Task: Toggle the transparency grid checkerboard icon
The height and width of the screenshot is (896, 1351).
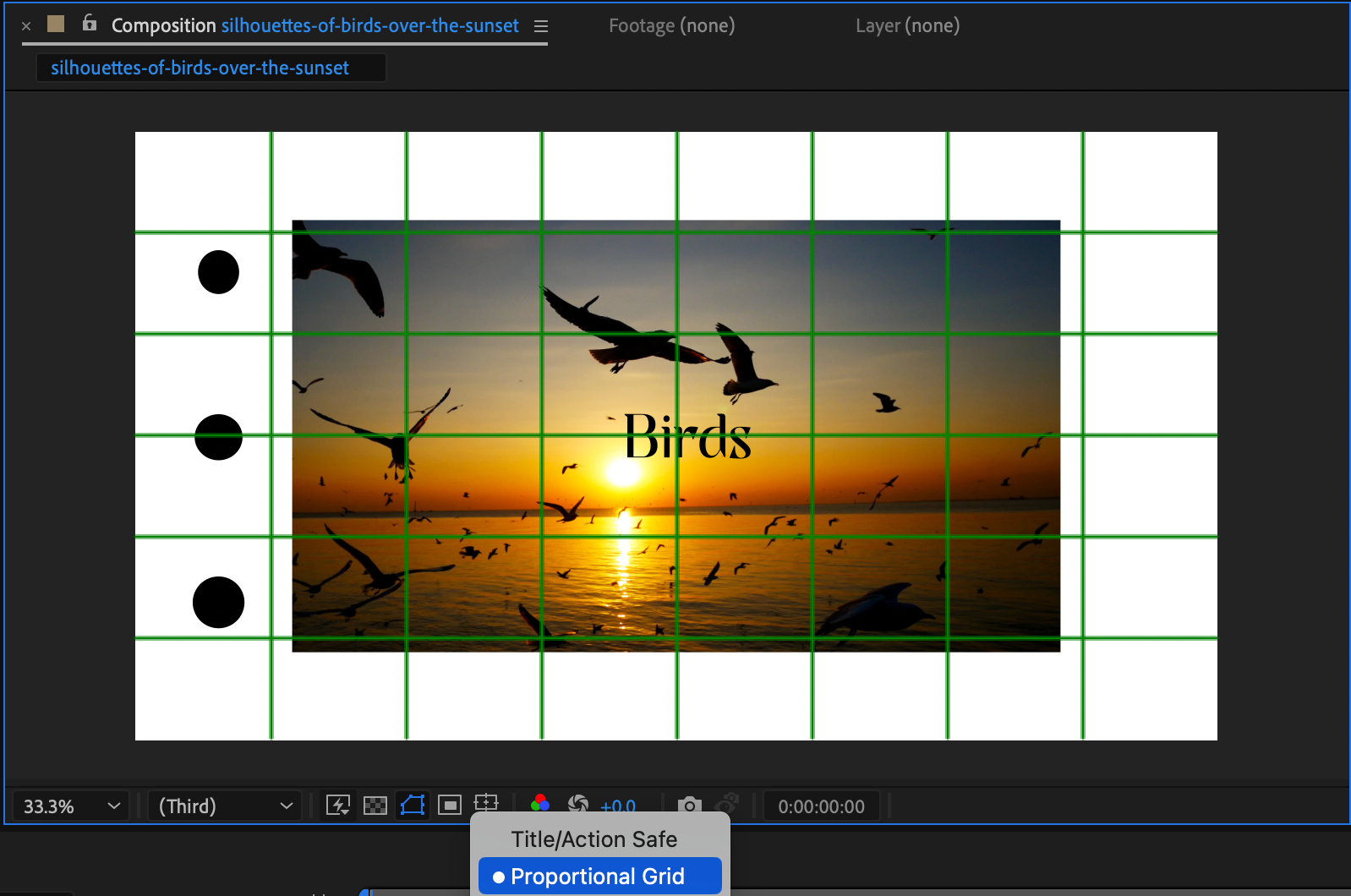Action: (375, 806)
